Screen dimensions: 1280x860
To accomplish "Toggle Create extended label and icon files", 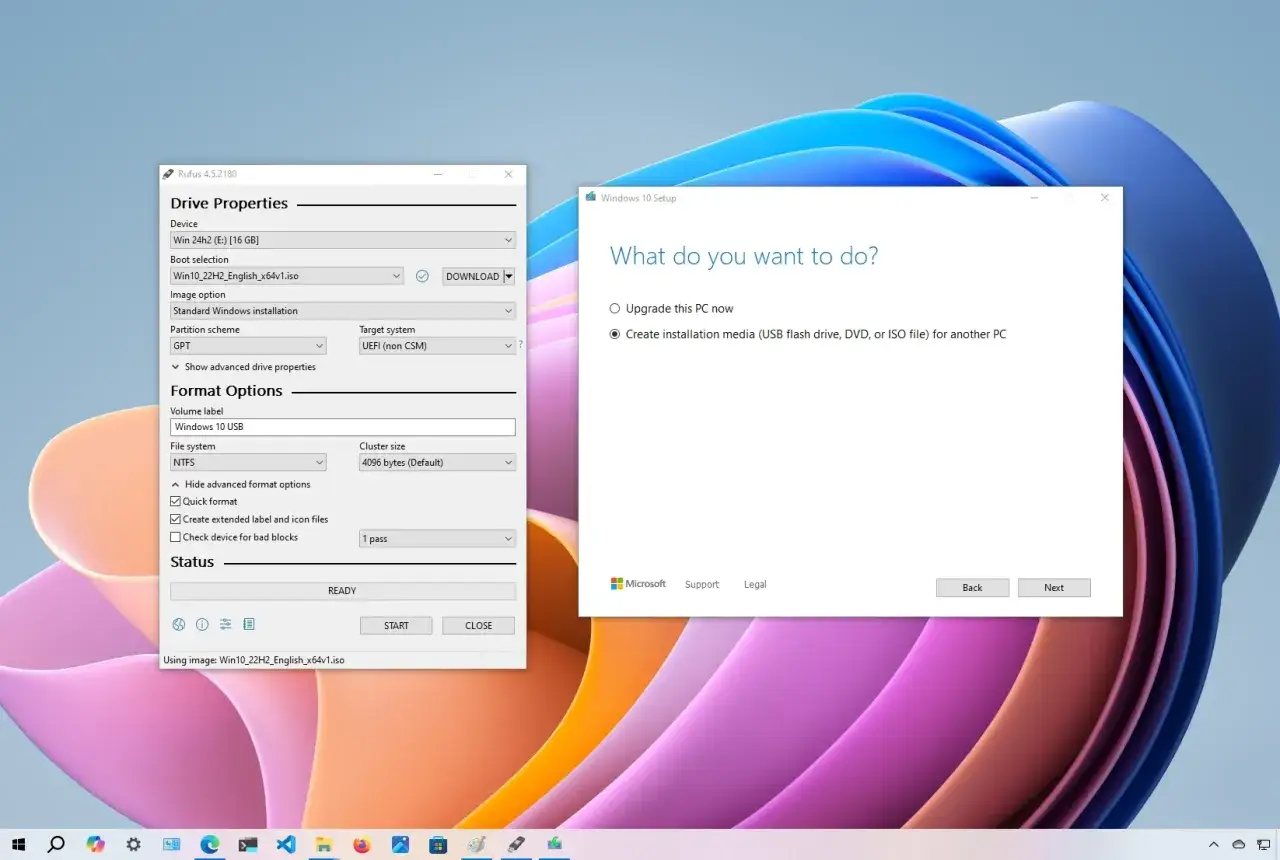I will point(176,519).
